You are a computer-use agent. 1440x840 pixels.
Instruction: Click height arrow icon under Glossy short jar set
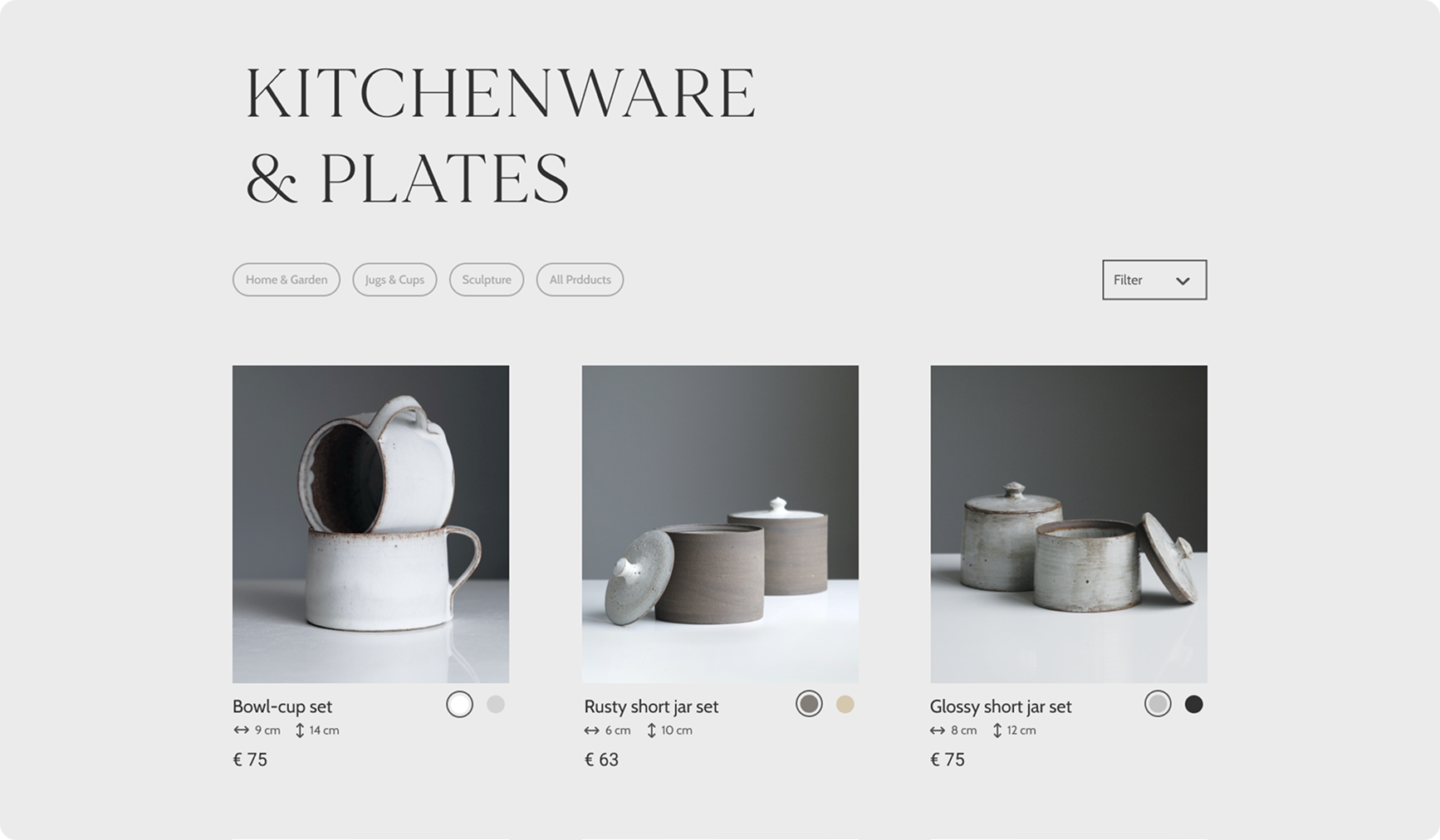click(x=997, y=730)
